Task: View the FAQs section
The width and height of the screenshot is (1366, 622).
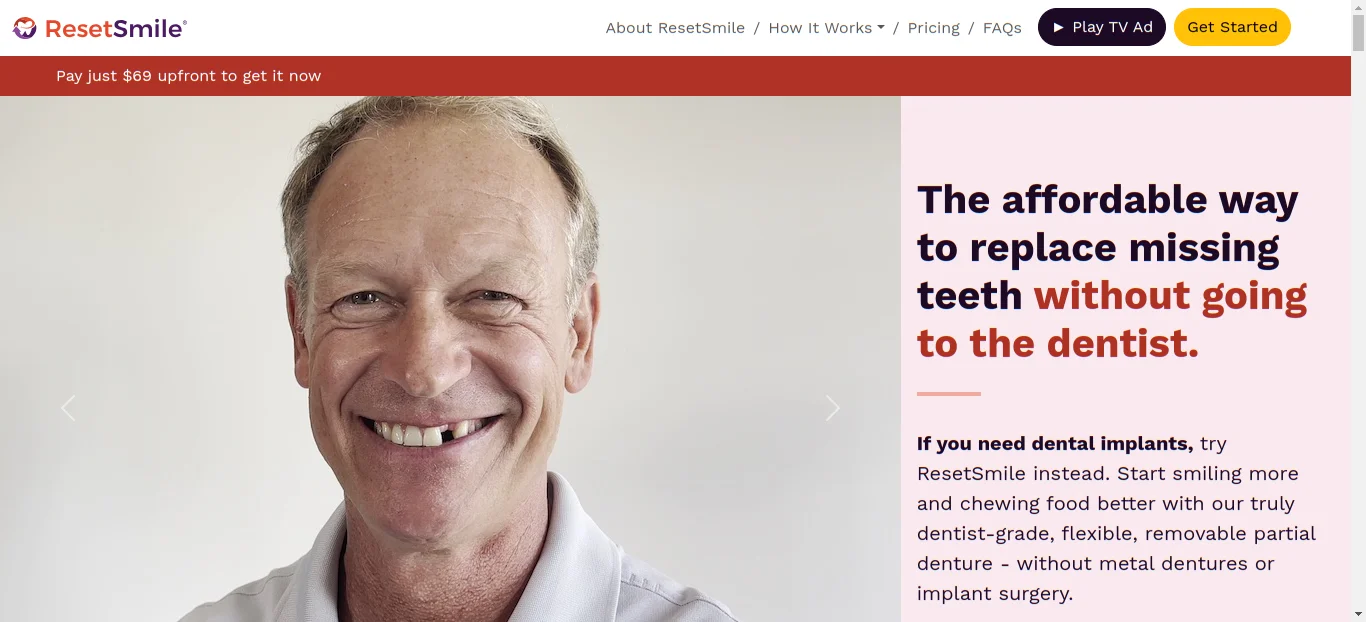Action: pos(1002,28)
